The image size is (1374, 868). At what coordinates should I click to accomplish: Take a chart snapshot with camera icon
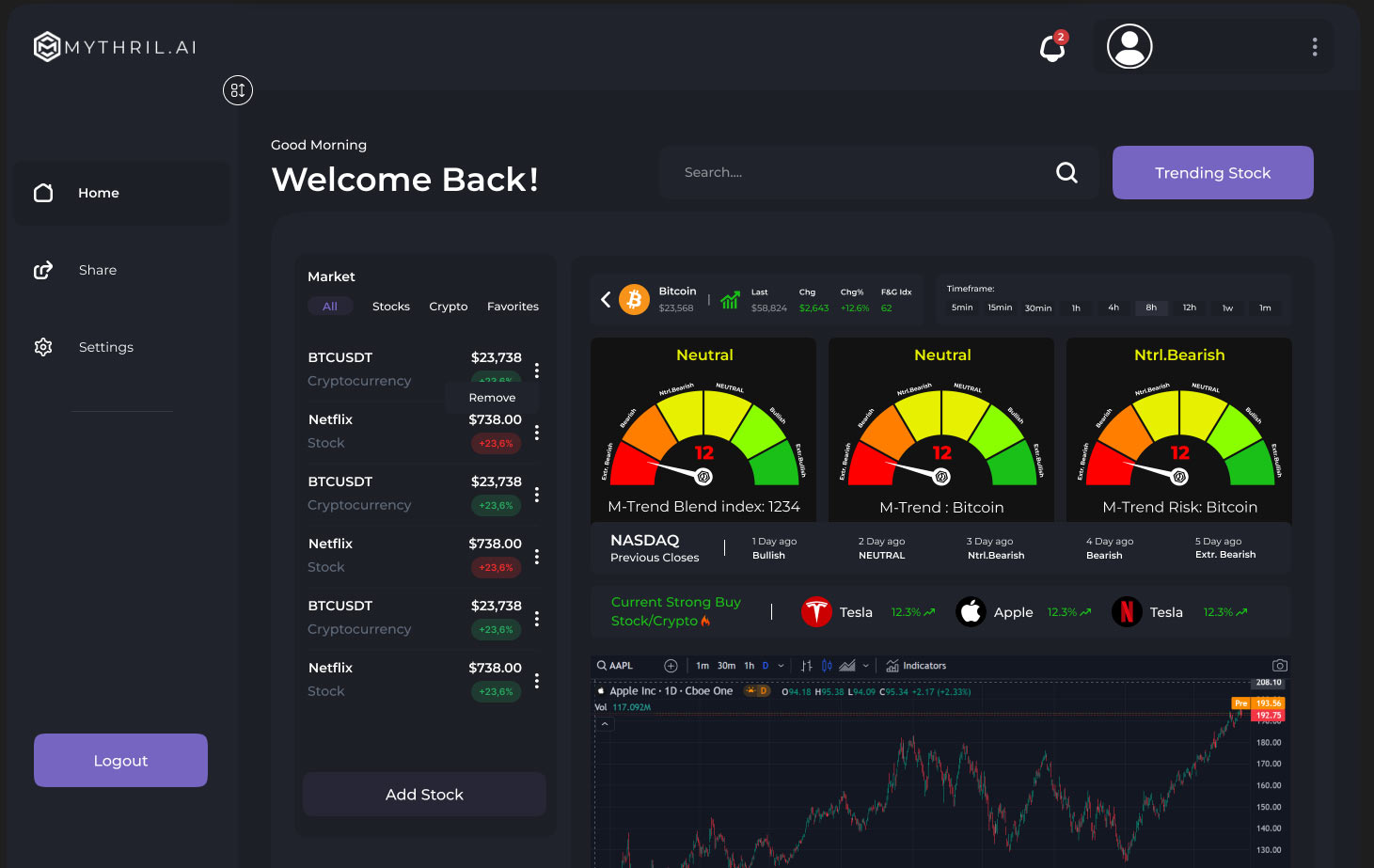(1280, 665)
